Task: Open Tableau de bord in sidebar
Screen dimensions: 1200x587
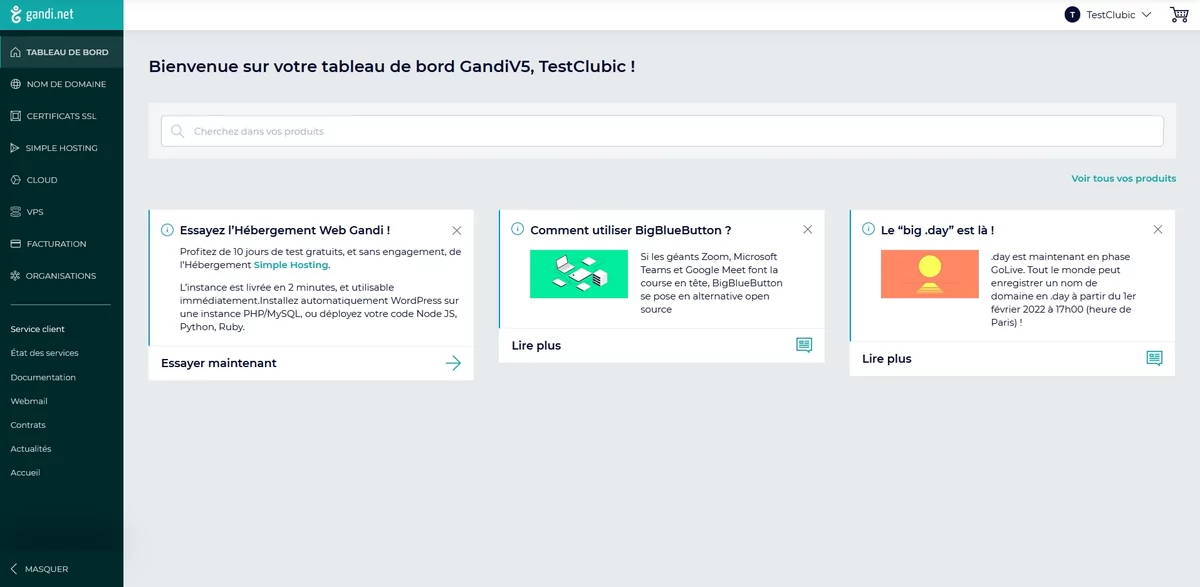Action: [61, 52]
